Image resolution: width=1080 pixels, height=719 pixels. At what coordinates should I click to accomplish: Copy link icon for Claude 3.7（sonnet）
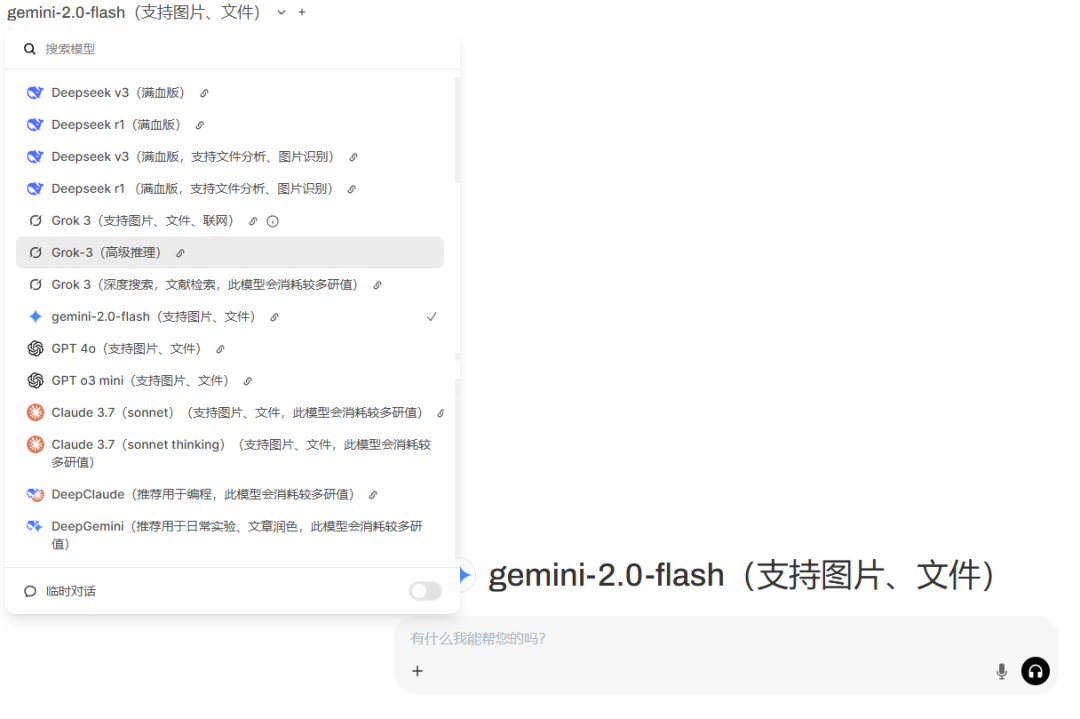click(440, 413)
